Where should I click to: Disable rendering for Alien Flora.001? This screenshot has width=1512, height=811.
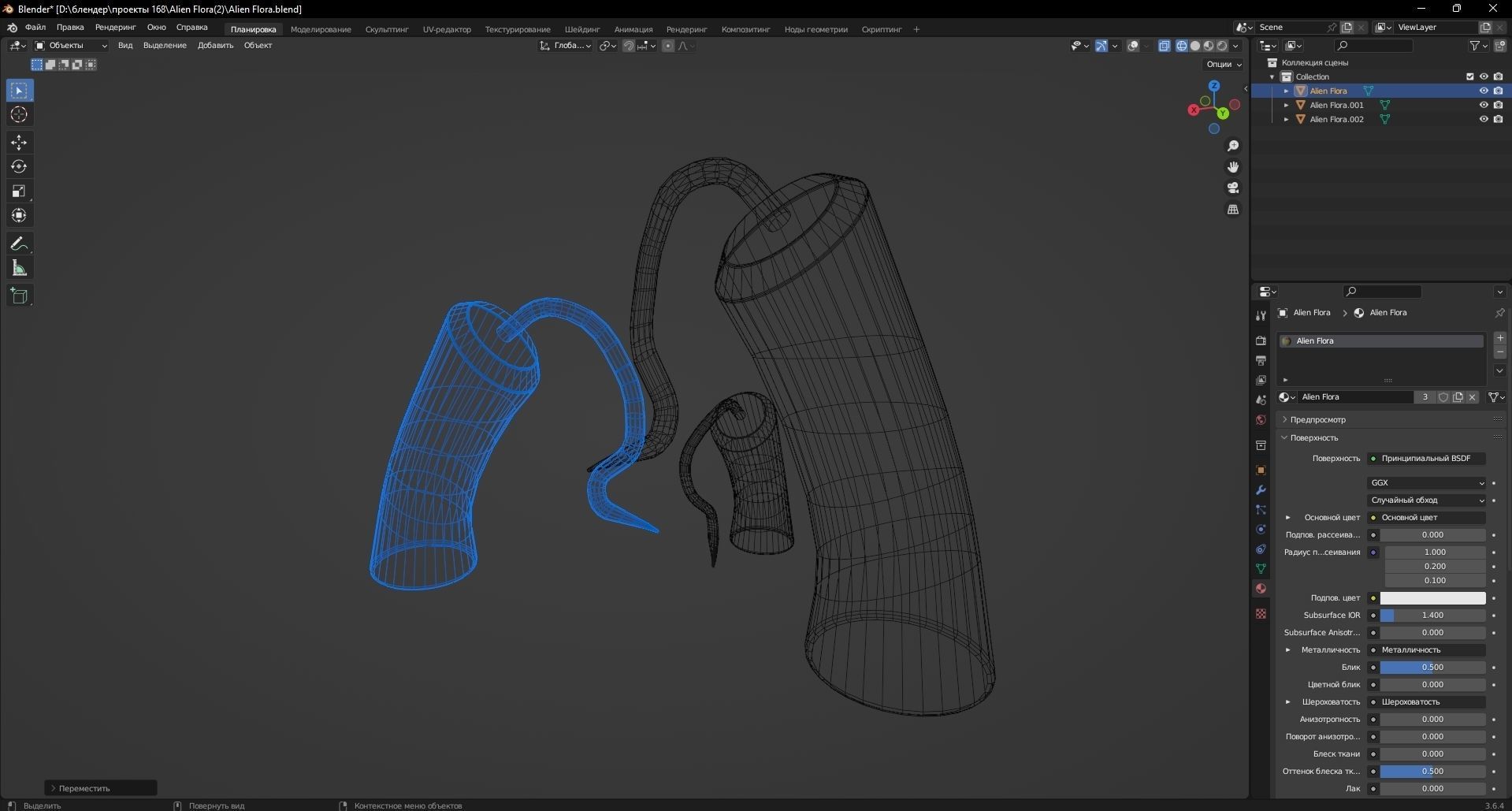click(1498, 105)
